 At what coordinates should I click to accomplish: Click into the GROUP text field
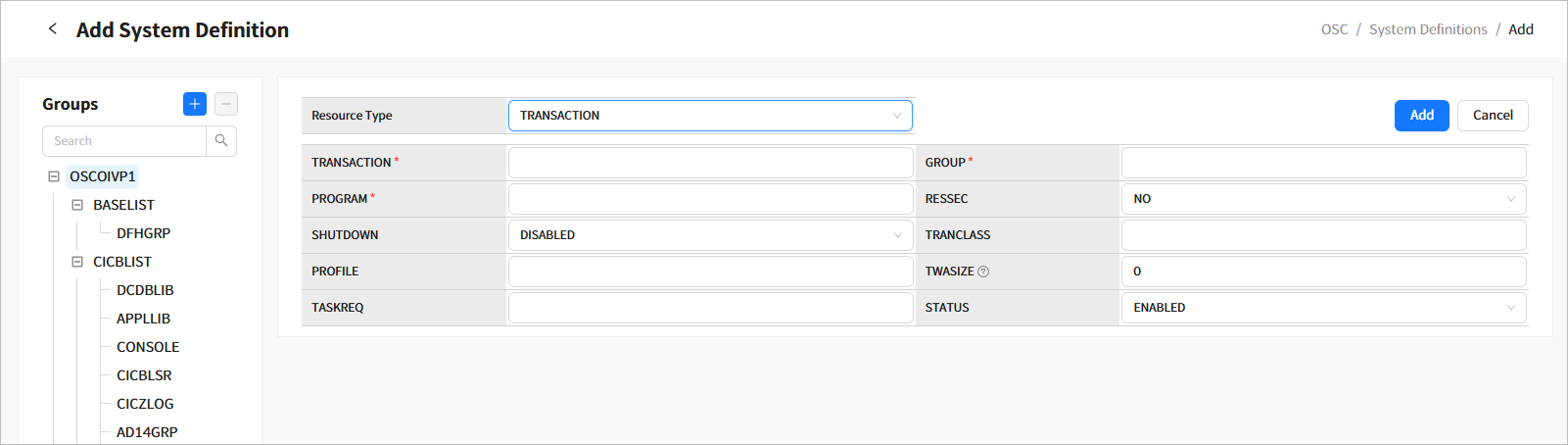1323,163
